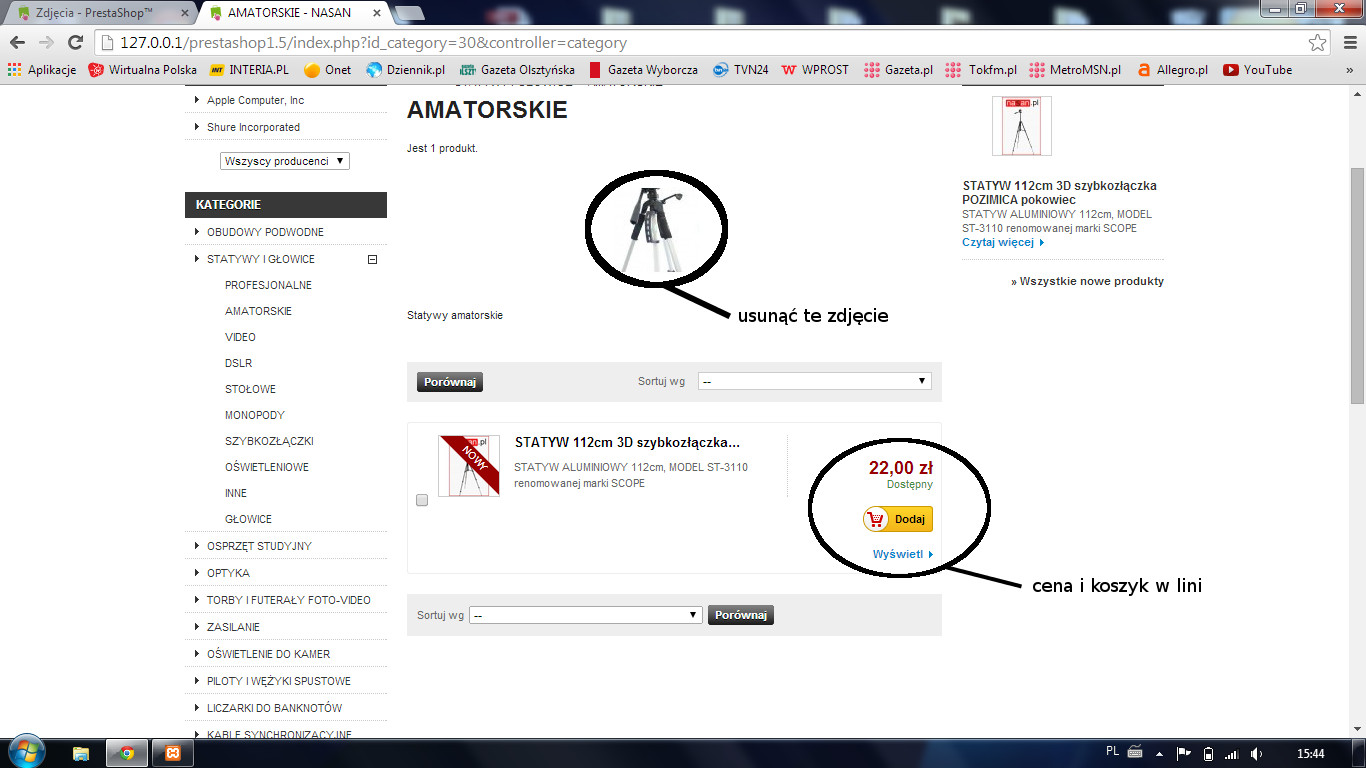
Task: Open the OŚWIETLENIE DO KAMER category
Action: (268, 654)
